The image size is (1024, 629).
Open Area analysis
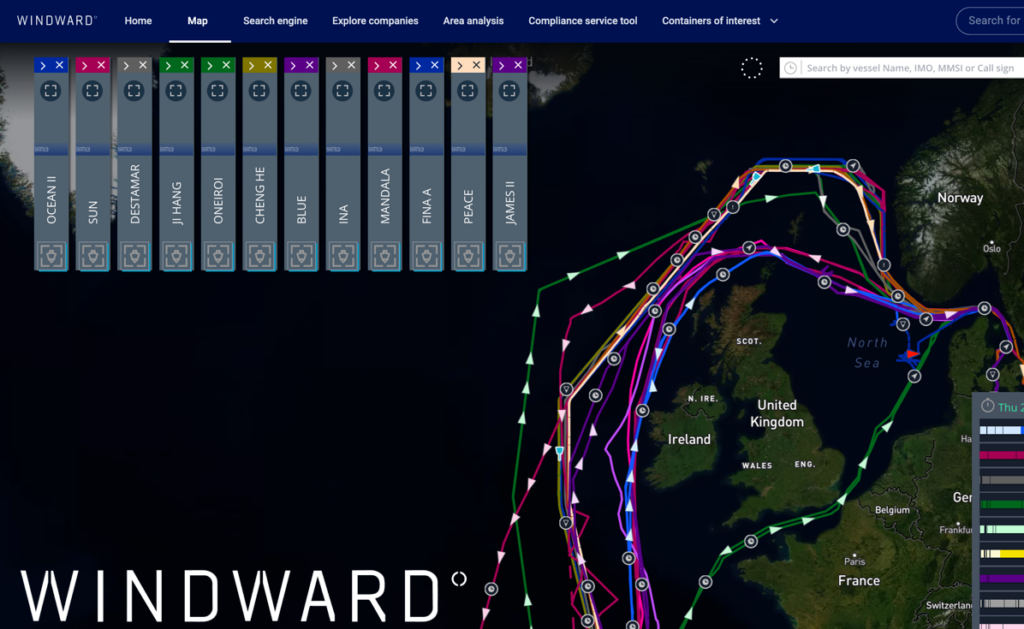click(473, 21)
